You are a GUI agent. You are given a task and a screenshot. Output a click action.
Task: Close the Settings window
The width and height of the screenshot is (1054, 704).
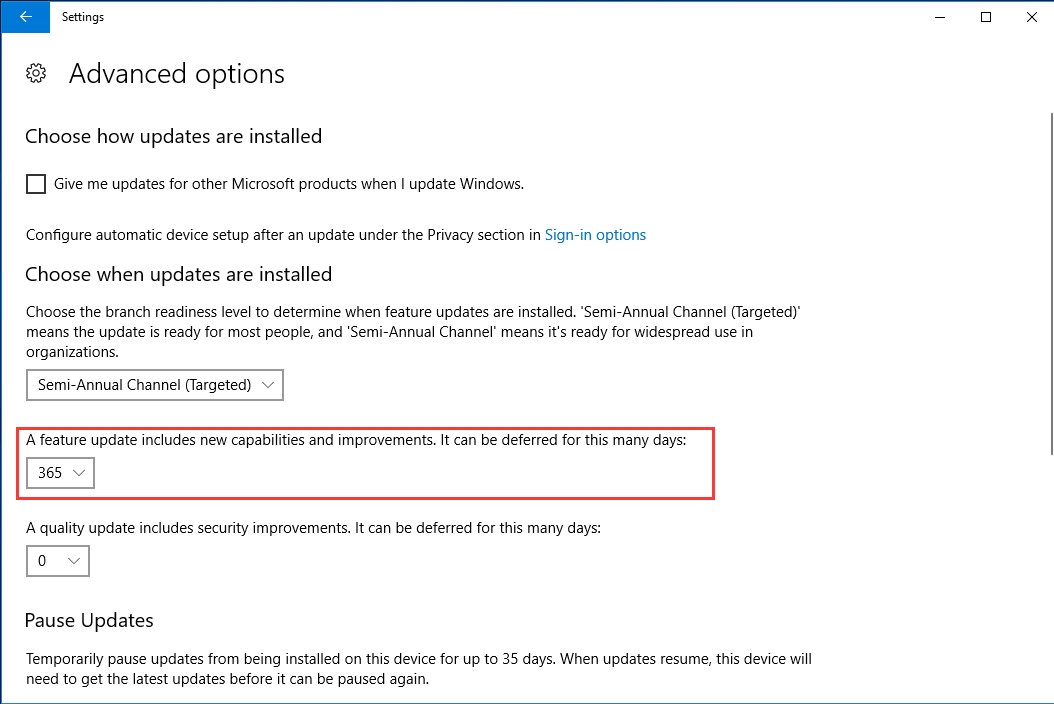(x=1031, y=17)
